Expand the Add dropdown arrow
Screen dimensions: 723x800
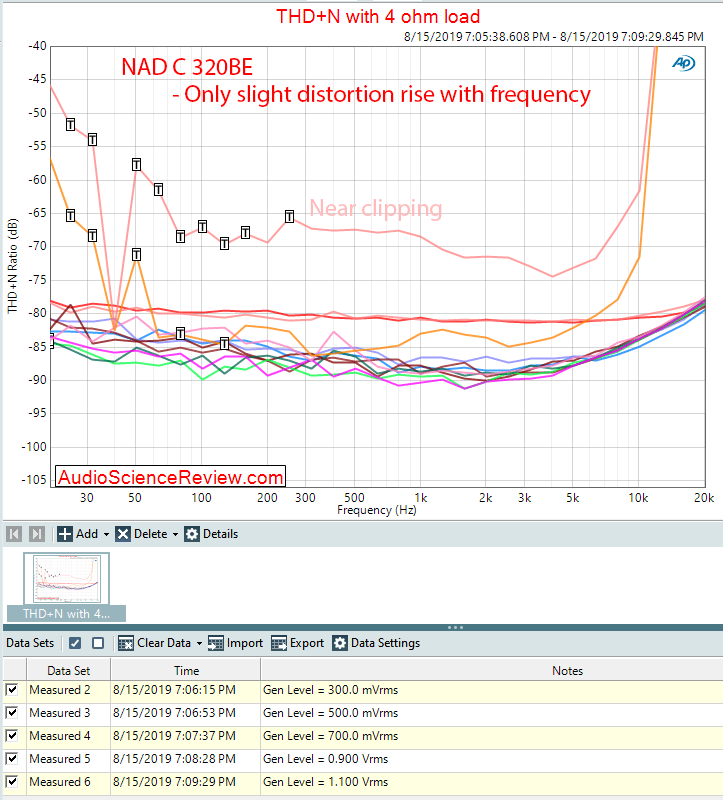[106, 534]
